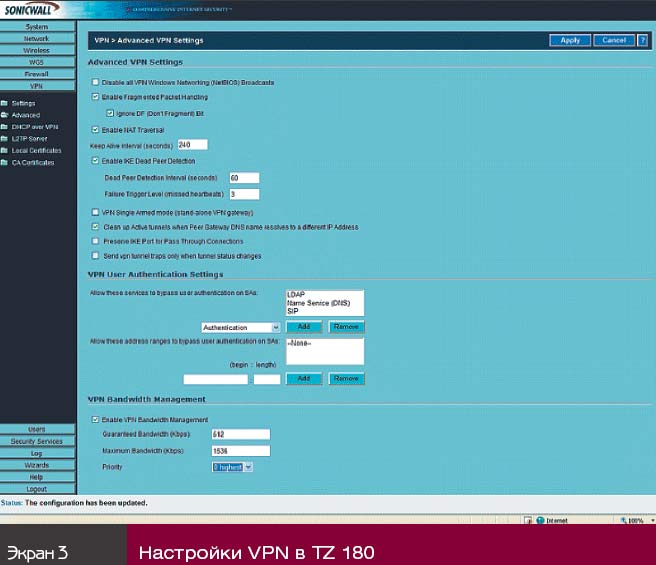
Task: Select the Security Services sidebar menu
Action: coord(36,441)
